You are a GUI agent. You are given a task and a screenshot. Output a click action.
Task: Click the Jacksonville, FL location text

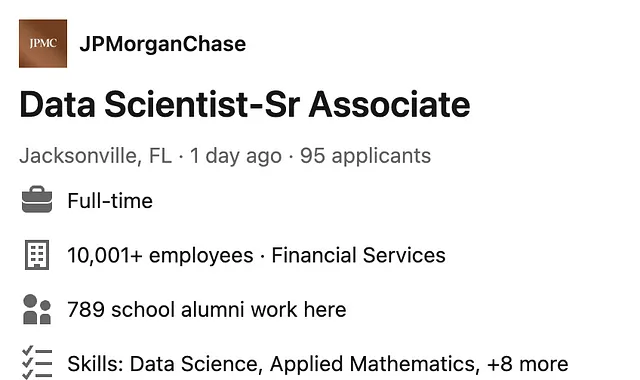[x=96, y=156]
